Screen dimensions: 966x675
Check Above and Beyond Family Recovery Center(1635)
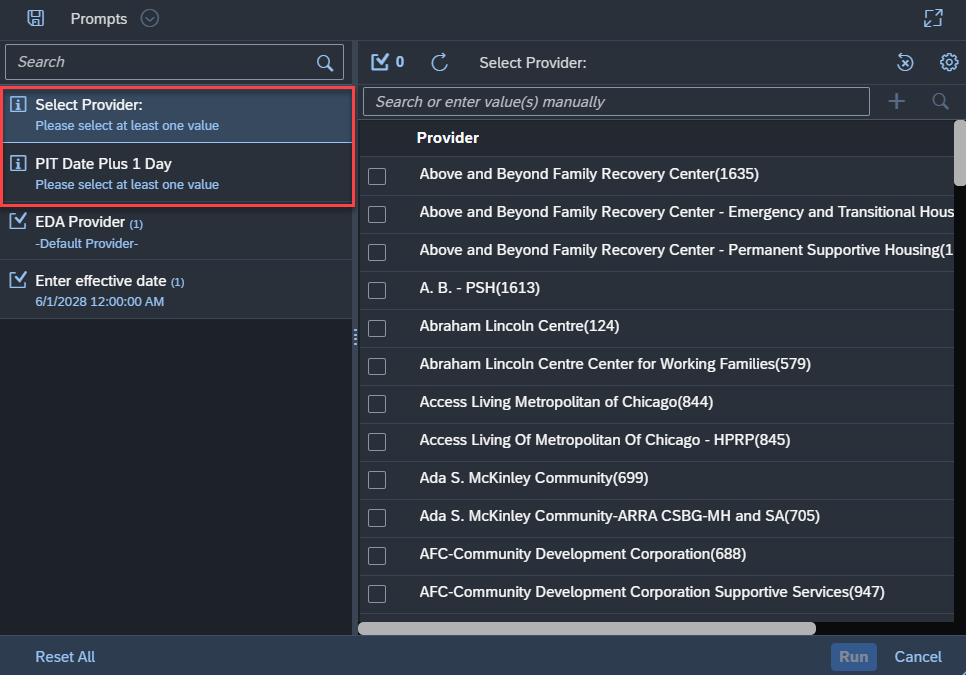[x=377, y=176]
